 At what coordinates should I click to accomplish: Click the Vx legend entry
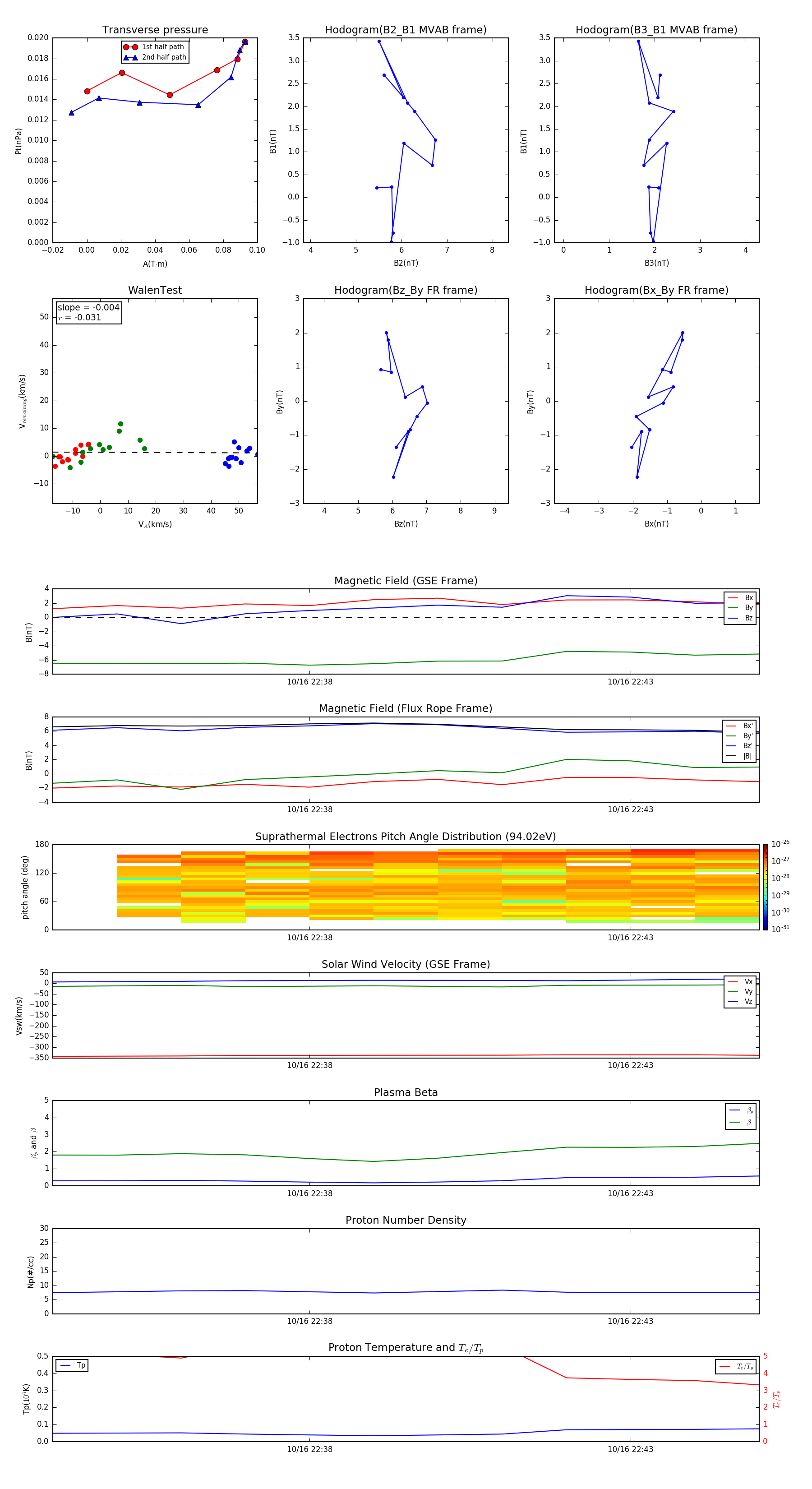pyautogui.click(x=740, y=981)
